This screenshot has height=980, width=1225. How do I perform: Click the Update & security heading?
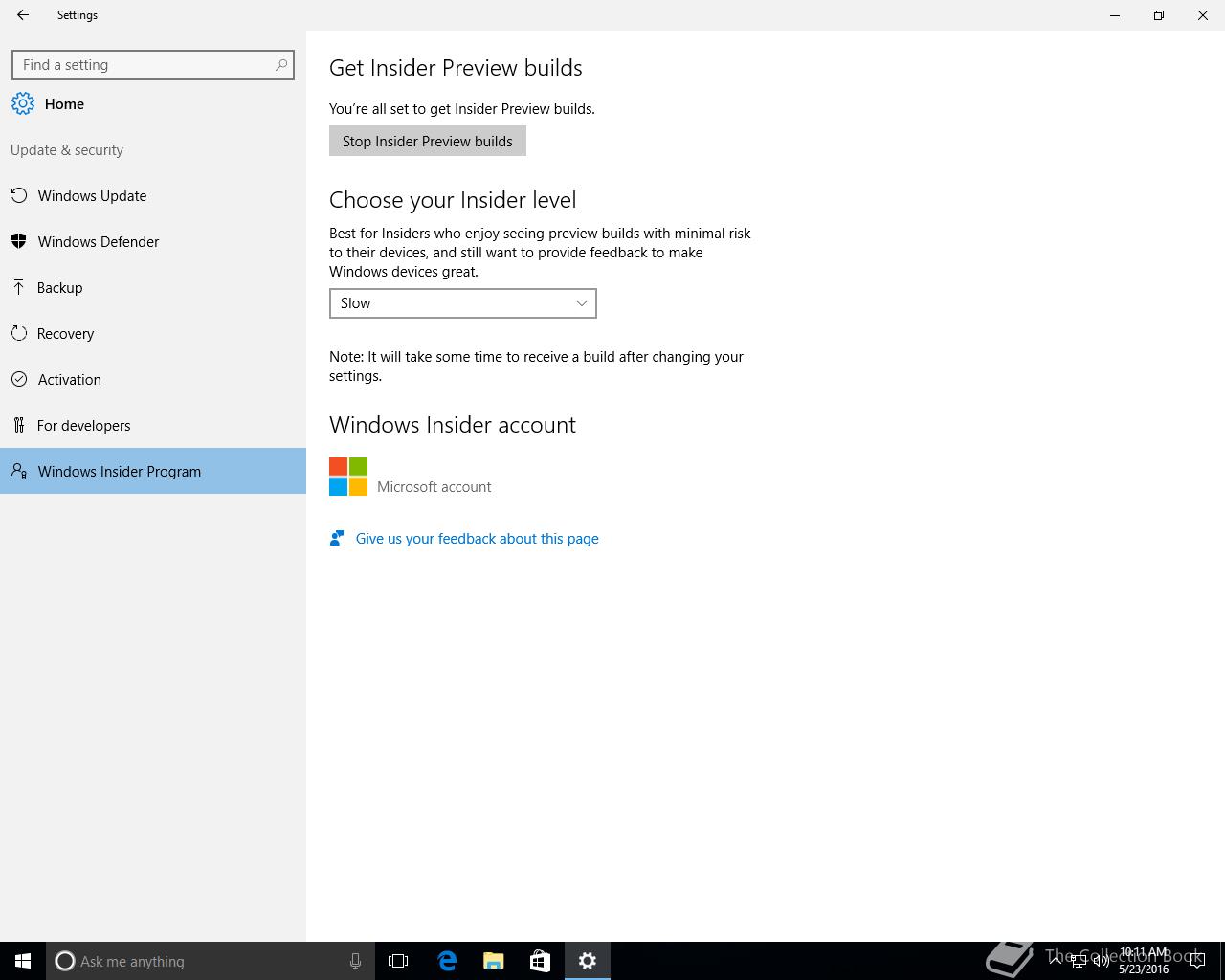(67, 149)
